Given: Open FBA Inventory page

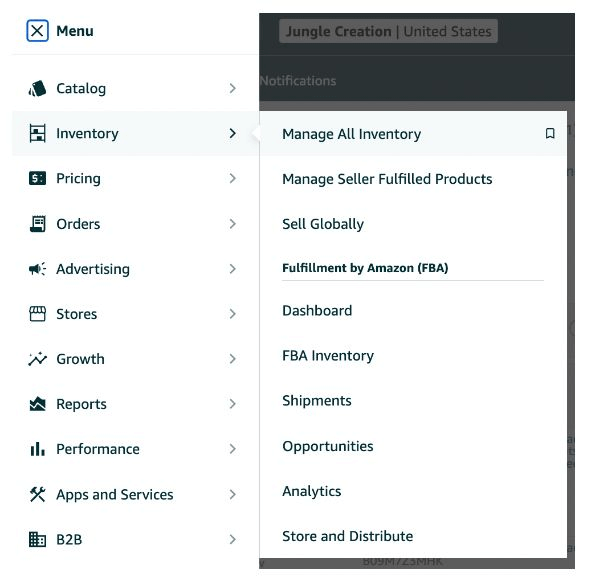Looking at the screenshot, I should [327, 356].
